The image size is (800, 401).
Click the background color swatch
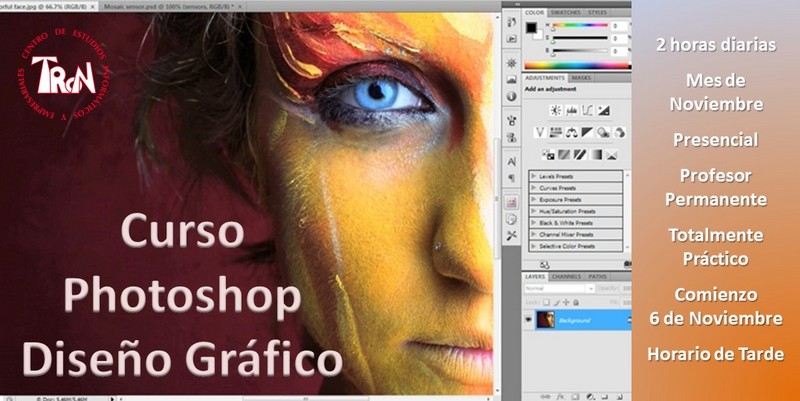[x=538, y=34]
